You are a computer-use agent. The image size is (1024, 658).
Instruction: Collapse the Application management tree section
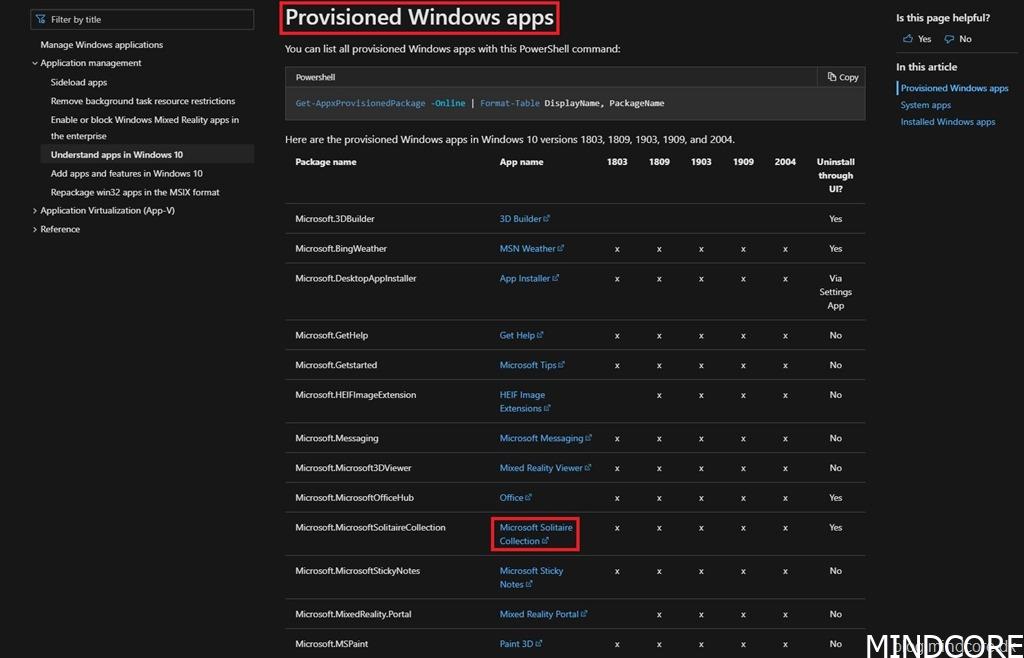pyautogui.click(x=35, y=63)
